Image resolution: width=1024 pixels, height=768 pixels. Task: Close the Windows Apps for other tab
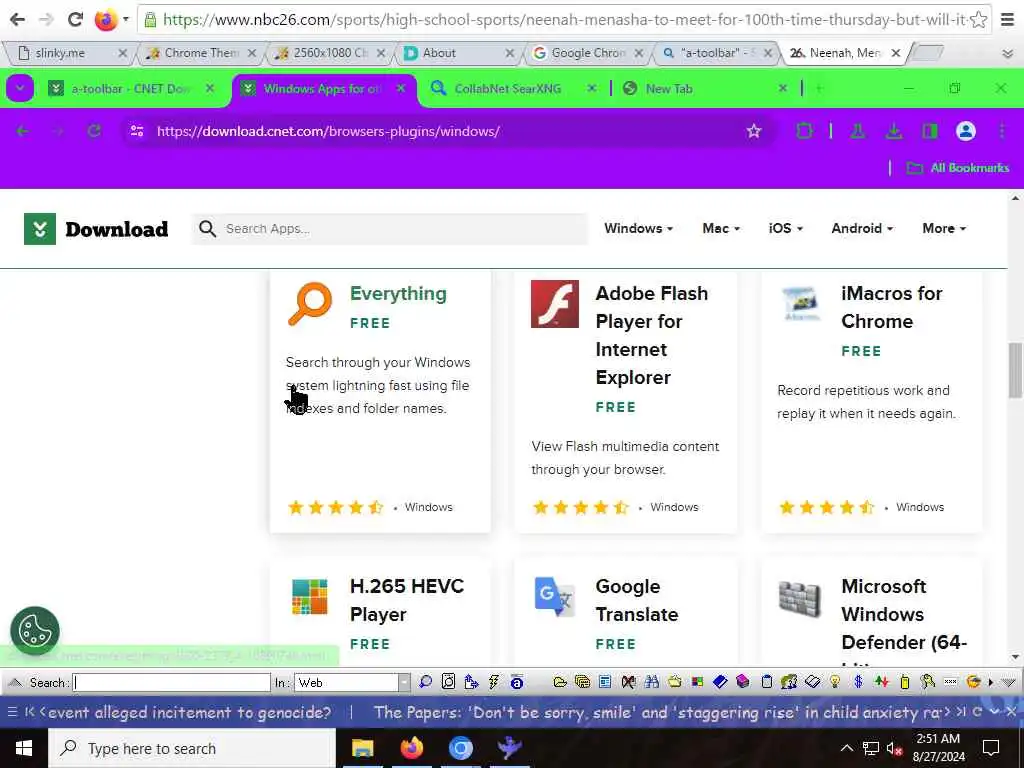(401, 88)
